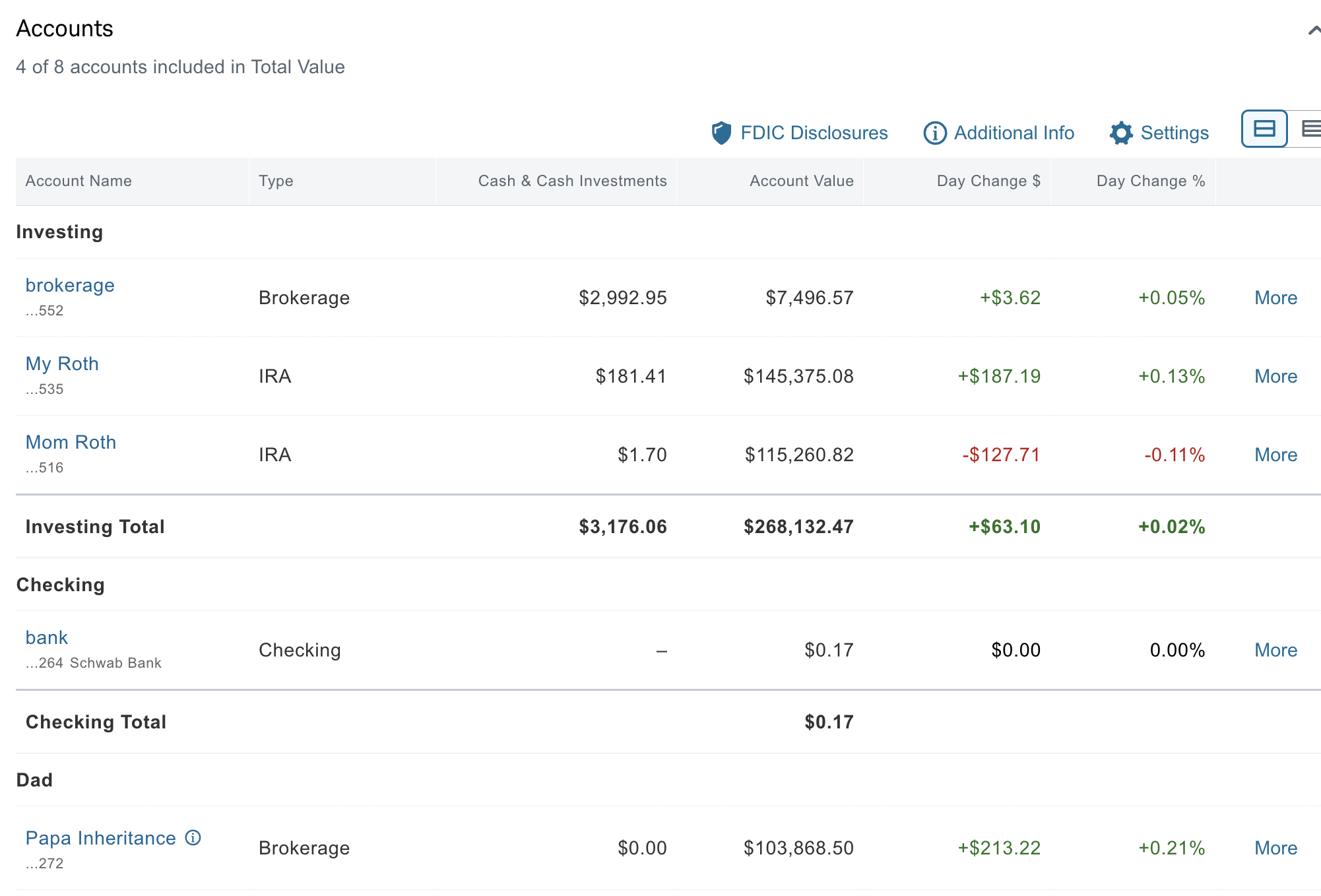This screenshot has width=1321, height=896.
Task: Open the bank checking account
Action: pos(47,637)
